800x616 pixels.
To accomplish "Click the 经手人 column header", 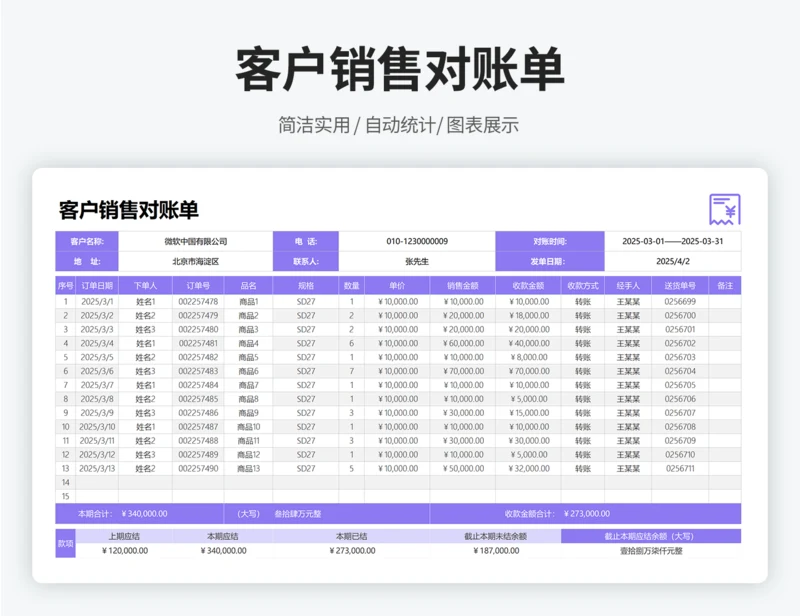I will (x=628, y=286).
